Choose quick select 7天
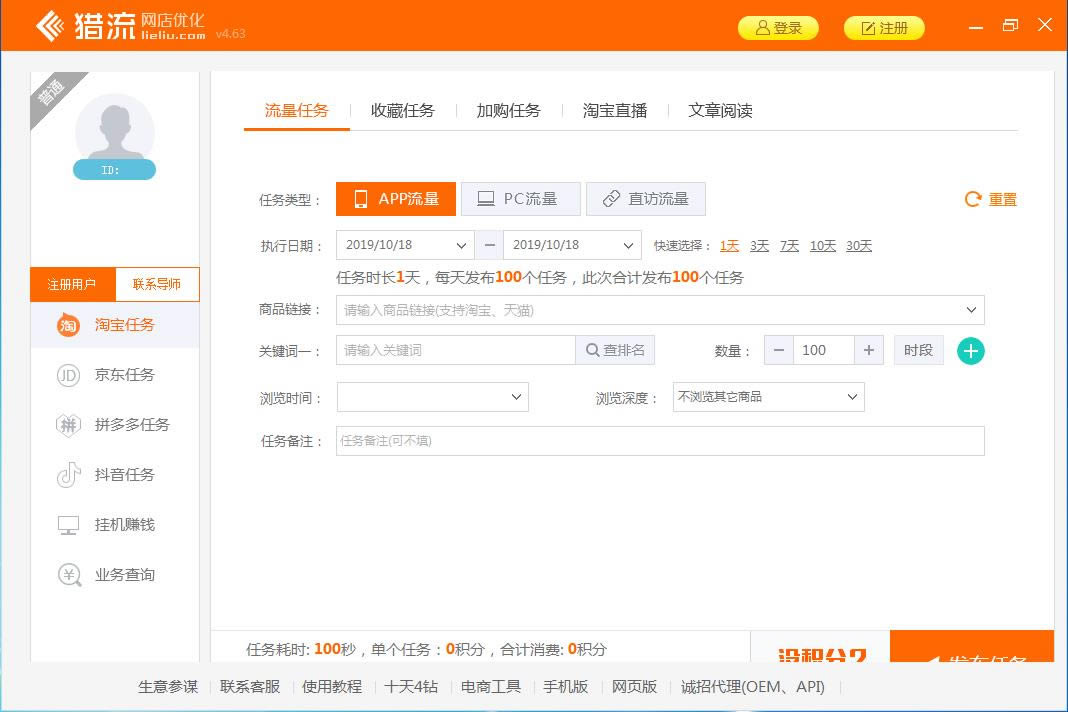This screenshot has width=1068, height=712. click(x=789, y=245)
